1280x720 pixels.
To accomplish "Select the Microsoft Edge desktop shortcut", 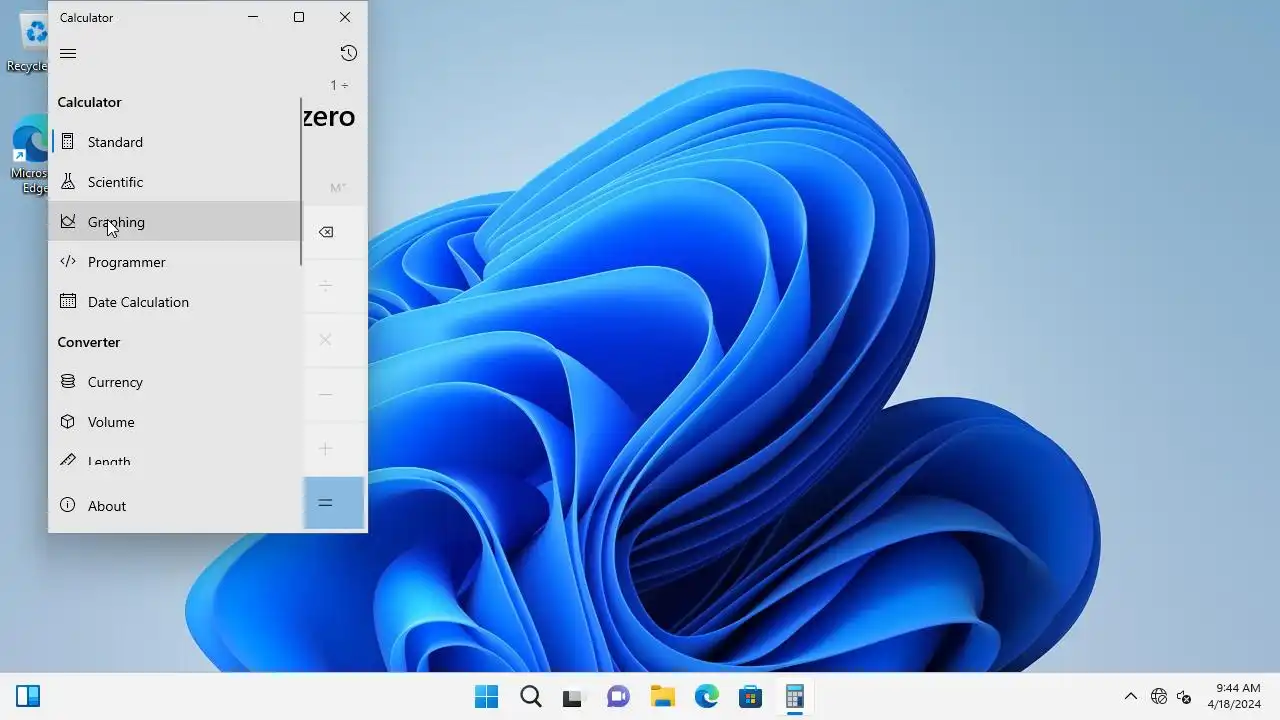I will click(30, 156).
